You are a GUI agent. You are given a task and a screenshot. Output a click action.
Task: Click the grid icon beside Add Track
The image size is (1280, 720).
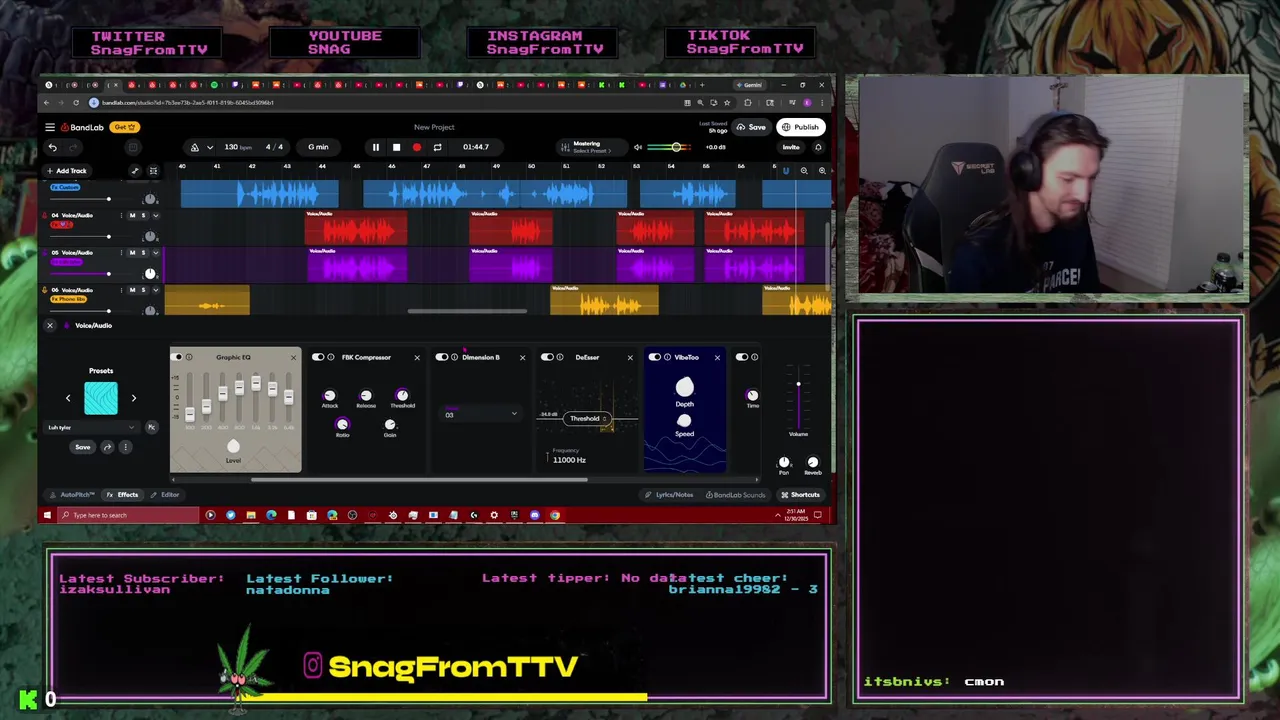click(153, 171)
